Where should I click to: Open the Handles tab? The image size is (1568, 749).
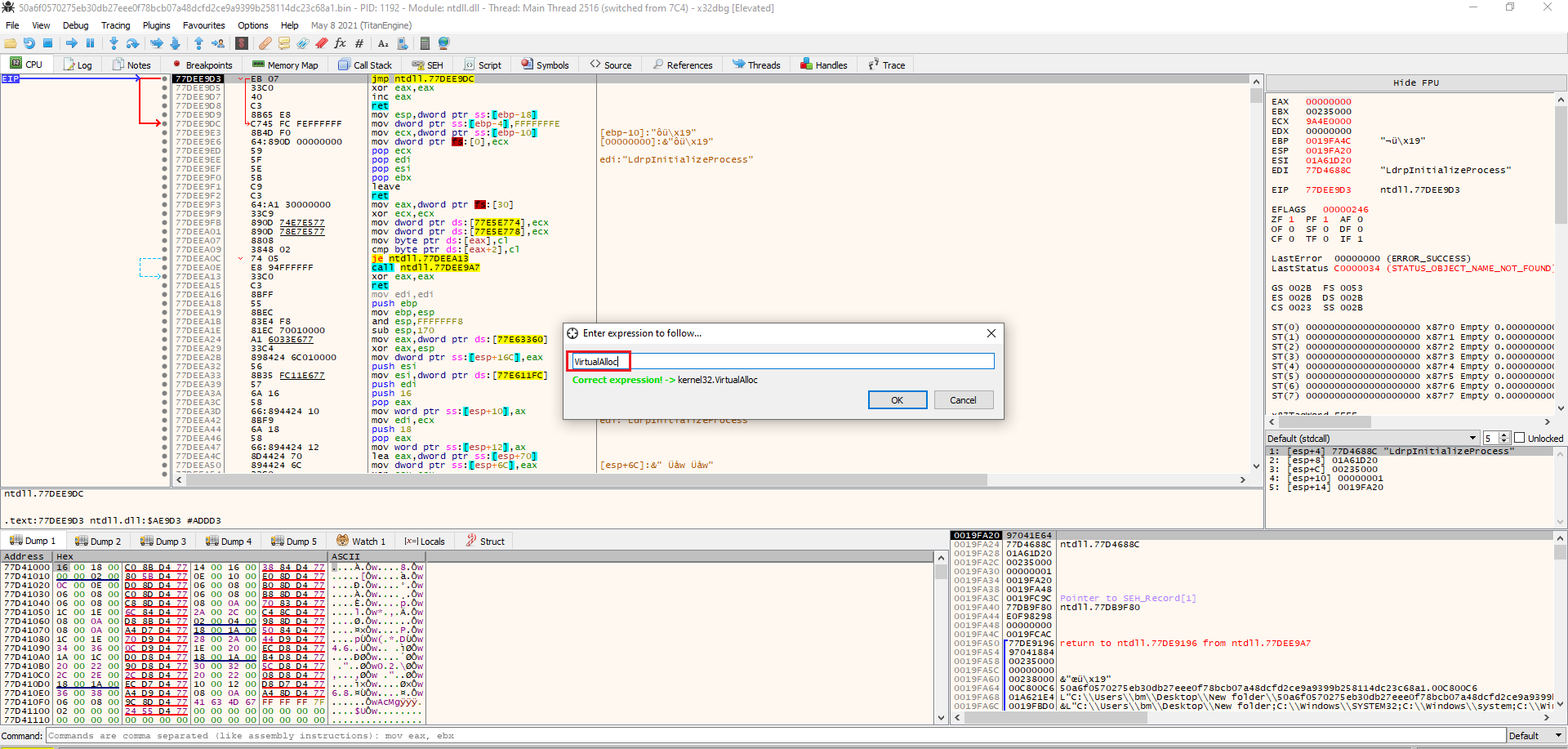point(824,65)
